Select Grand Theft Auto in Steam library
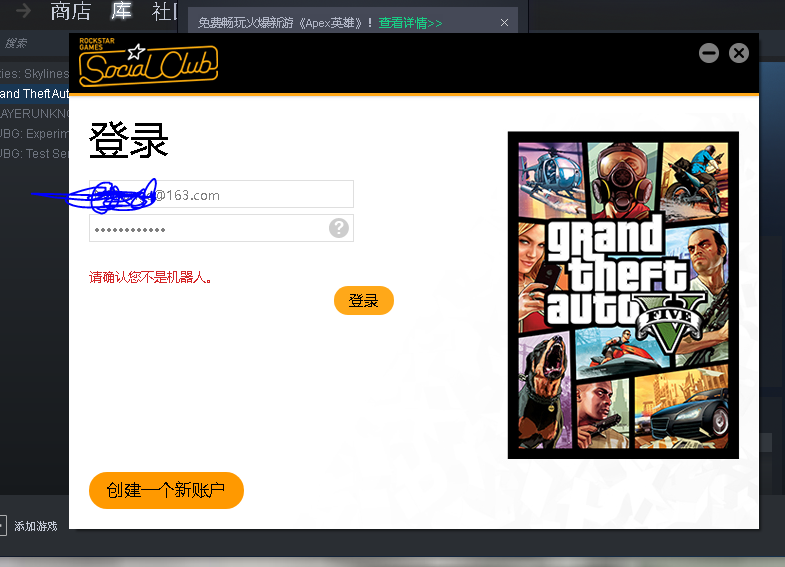The width and height of the screenshot is (785, 567). point(35,94)
